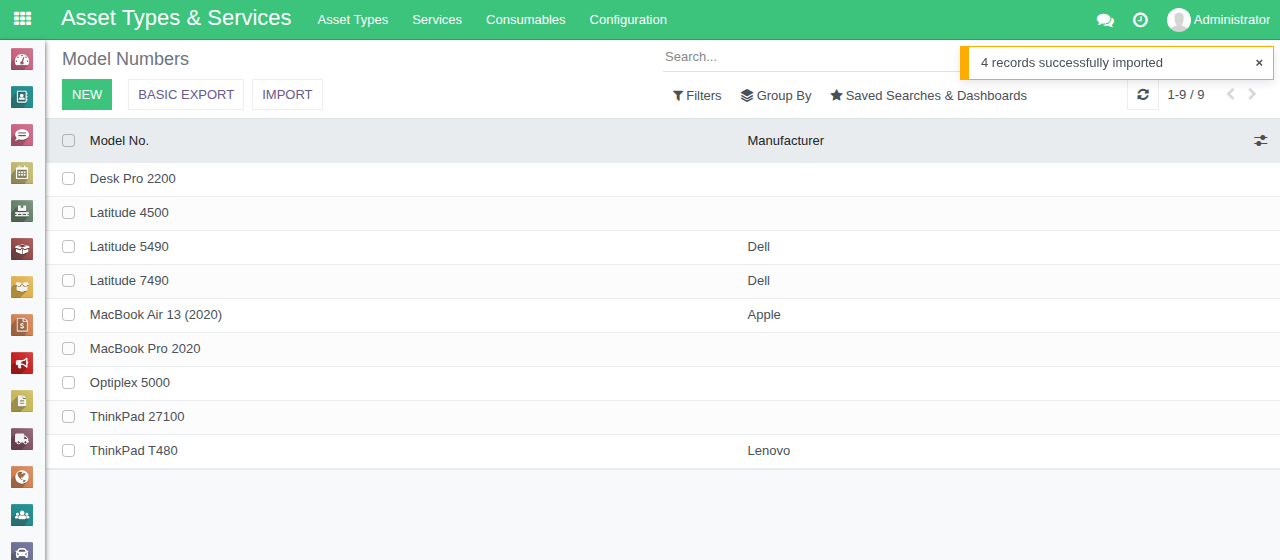
Task: Open the Filters dropdown
Action: [697, 96]
